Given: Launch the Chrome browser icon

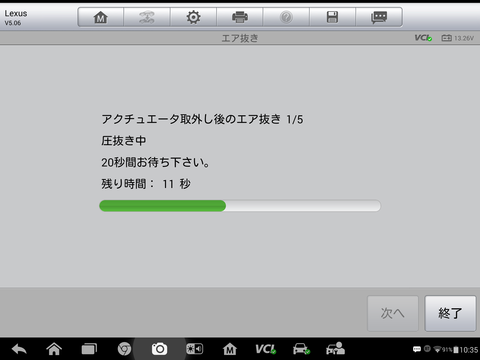Looking at the screenshot, I should click(124, 349).
